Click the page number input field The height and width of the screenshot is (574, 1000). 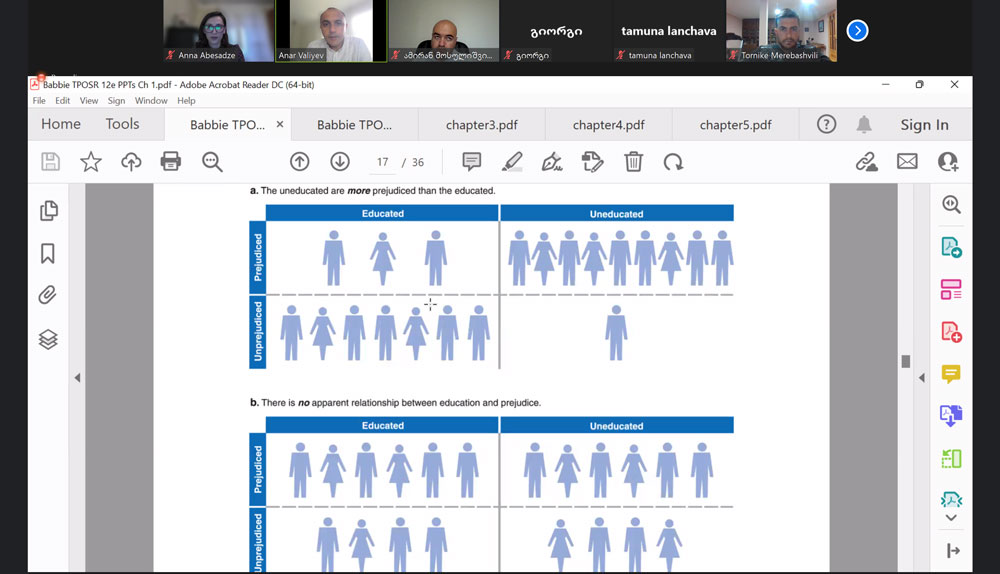382,162
